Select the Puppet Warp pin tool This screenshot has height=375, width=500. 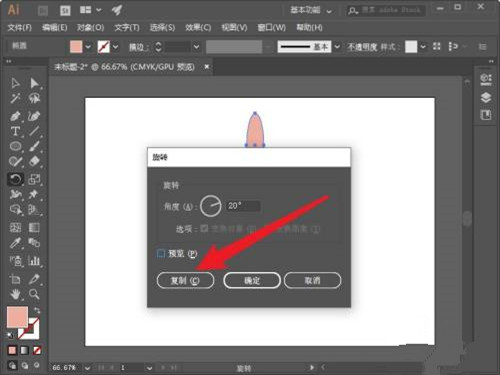tap(34, 194)
